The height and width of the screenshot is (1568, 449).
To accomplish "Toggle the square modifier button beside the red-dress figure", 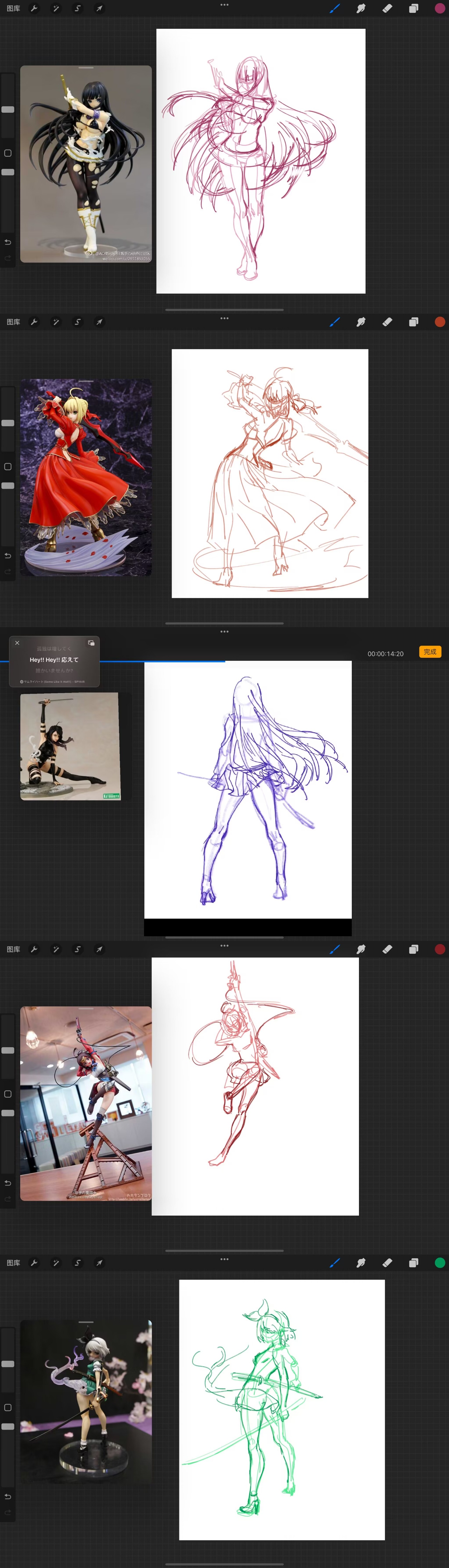I will pos(8,467).
